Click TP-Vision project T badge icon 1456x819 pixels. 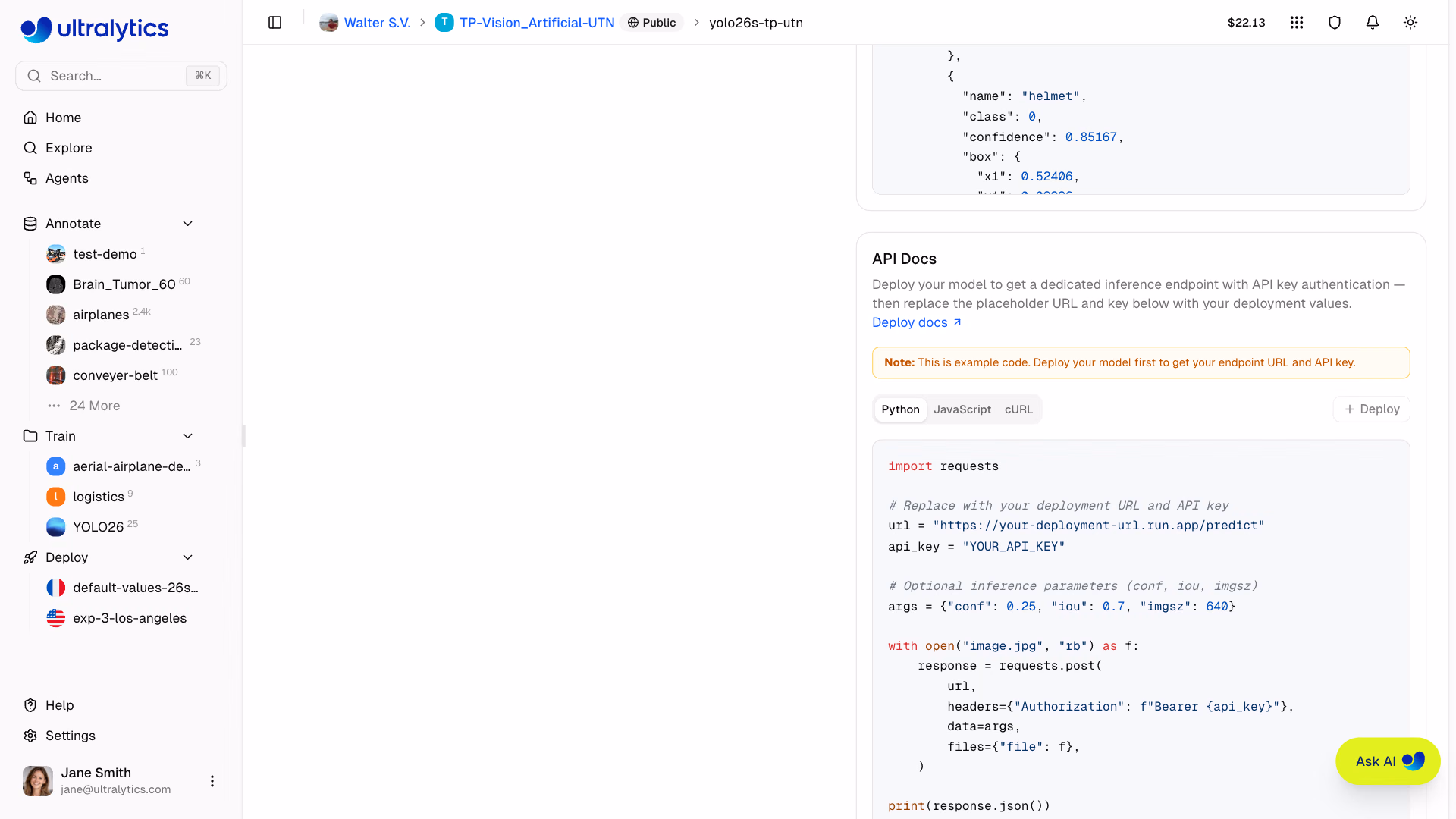[x=444, y=23]
